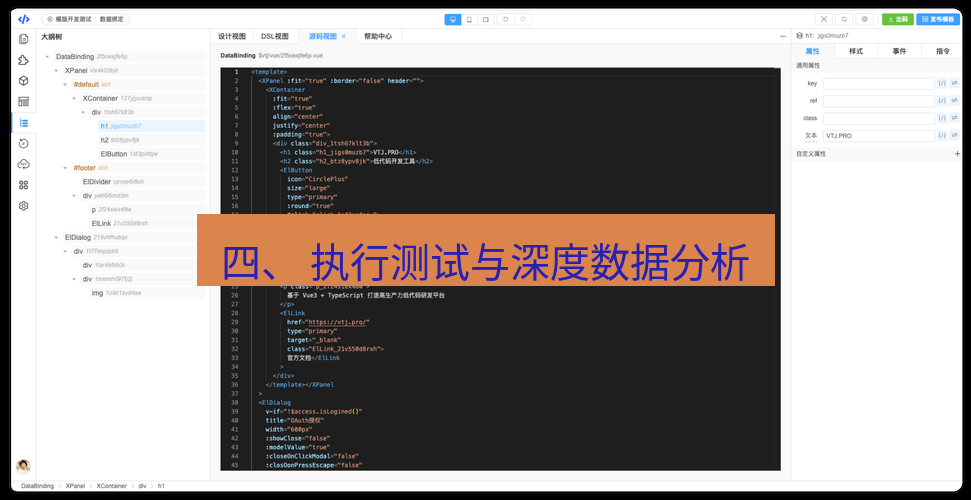This screenshot has width=971, height=500.
Task: Click the undo arrow in top toolbar
Action: tap(506, 19)
